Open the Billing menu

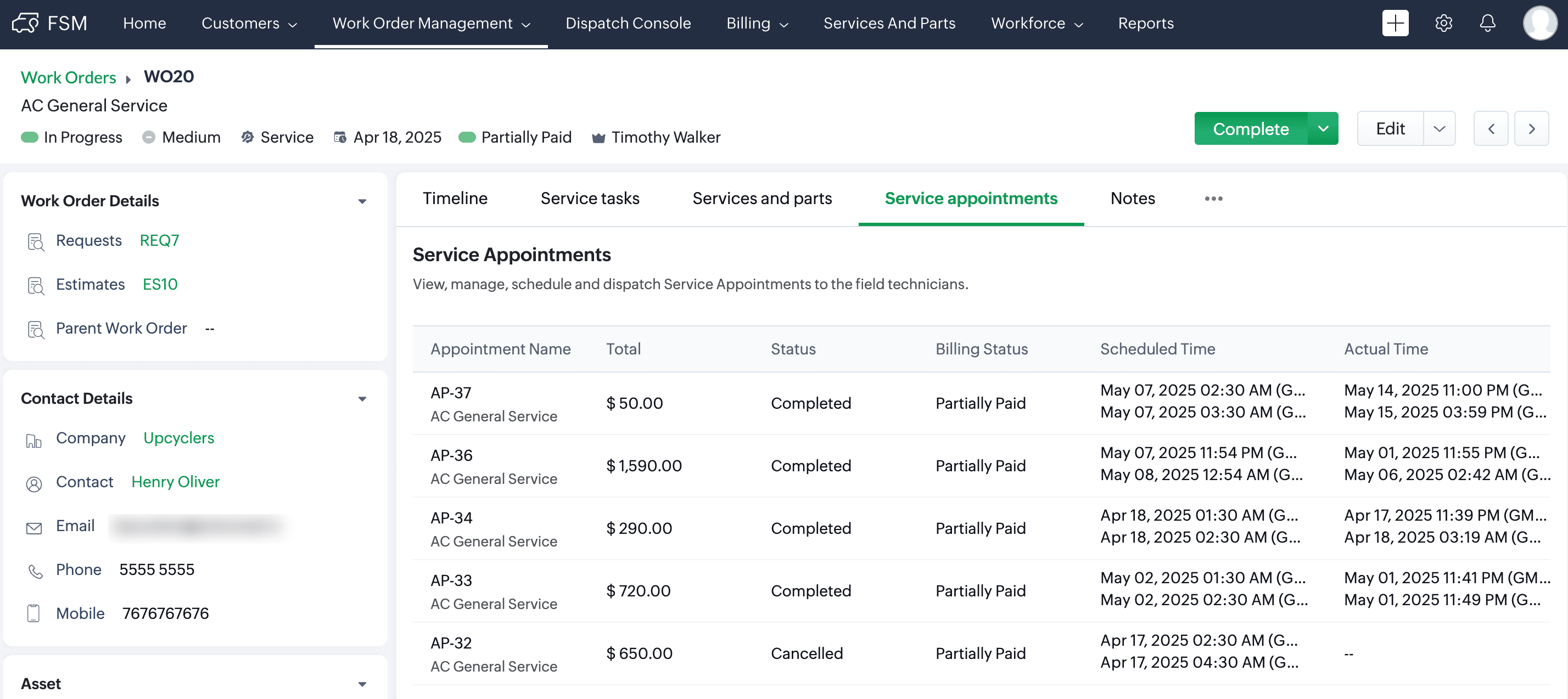pos(757,23)
